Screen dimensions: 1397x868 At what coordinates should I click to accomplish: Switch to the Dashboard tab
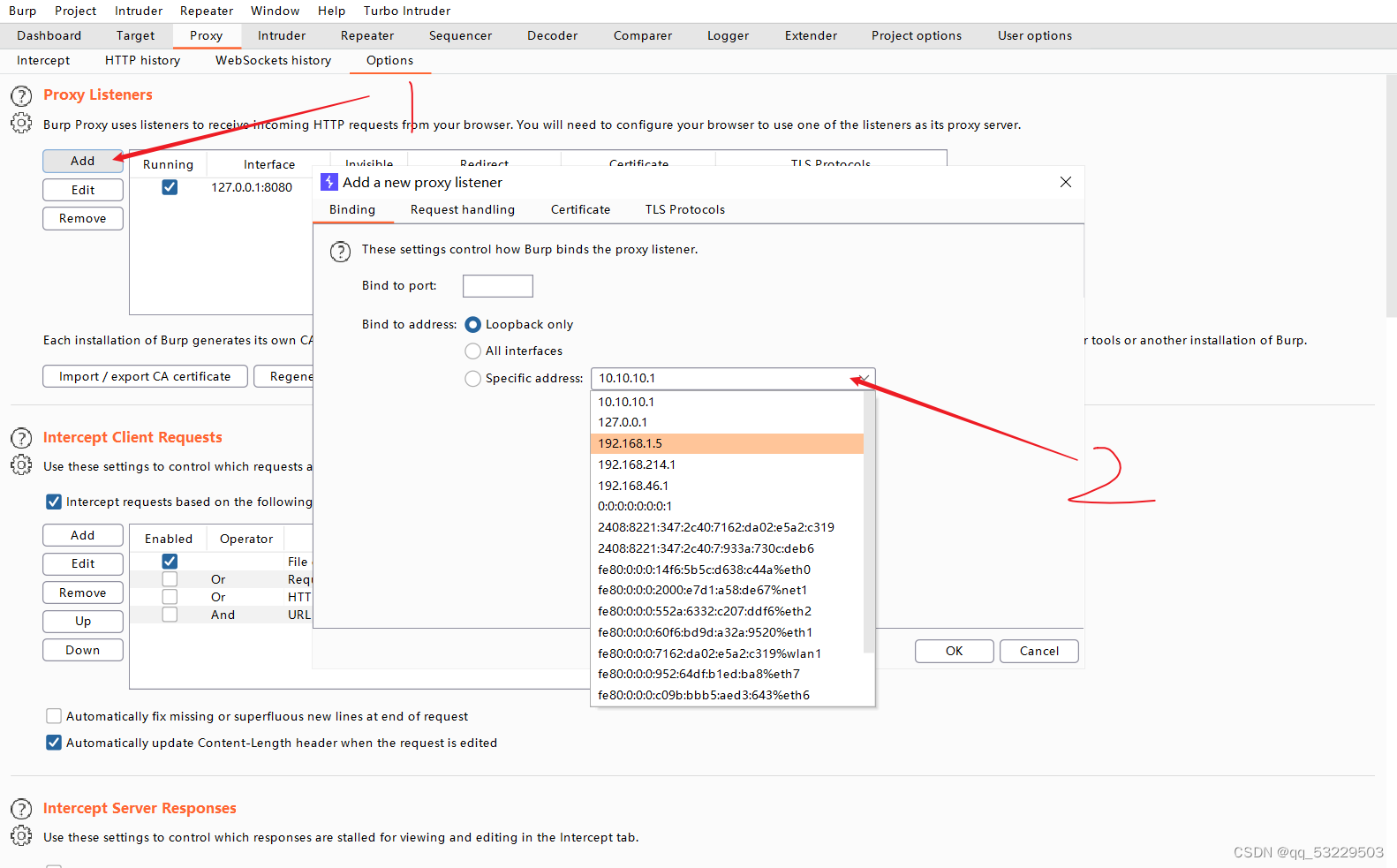pos(49,35)
